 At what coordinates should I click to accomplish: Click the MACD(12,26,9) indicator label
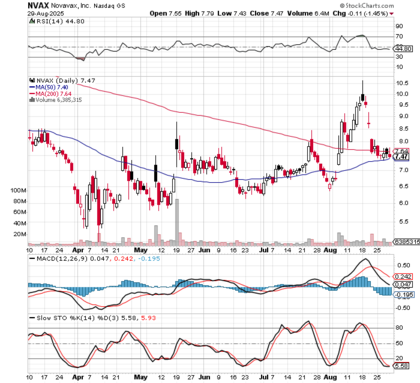62,259
